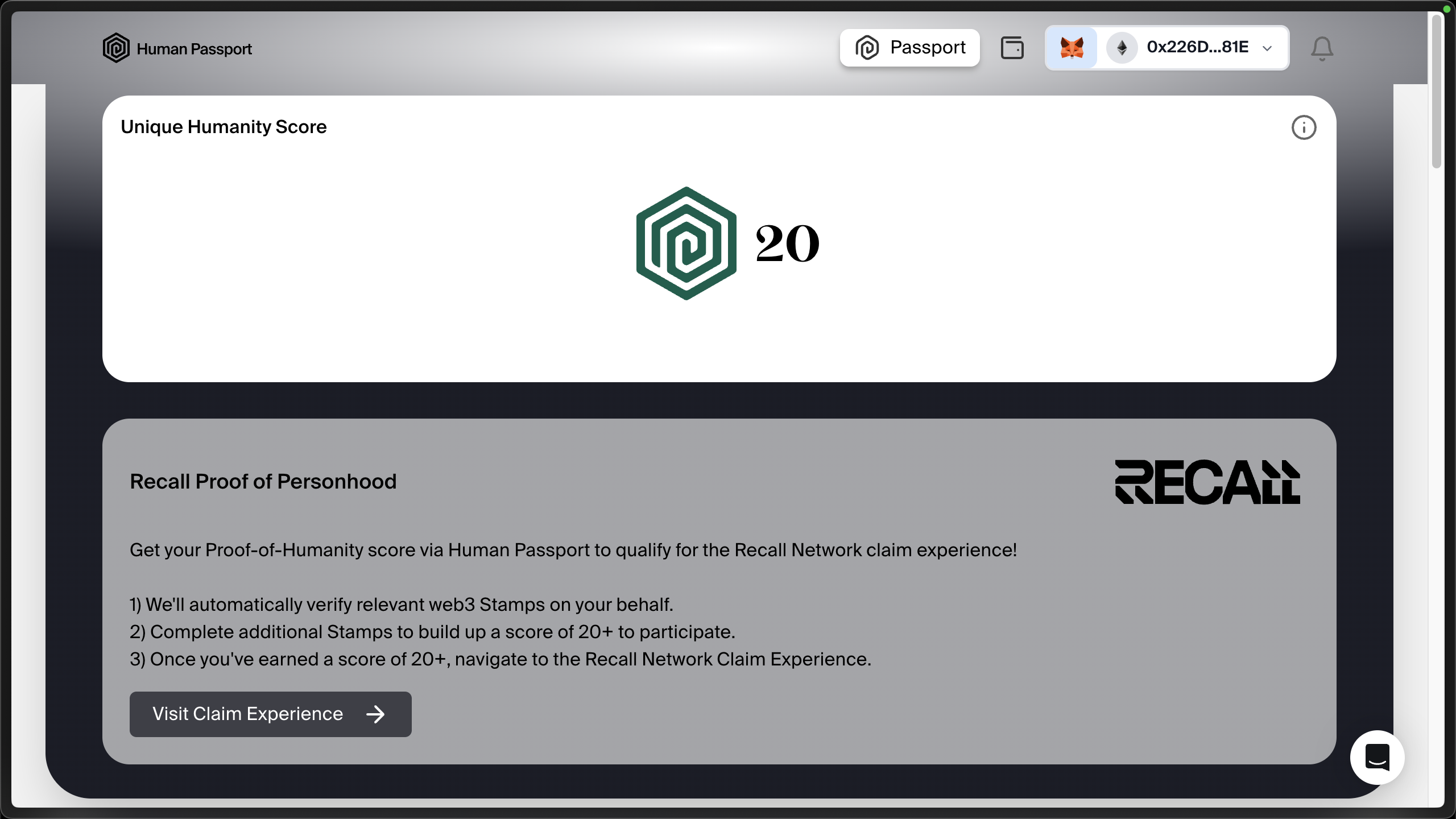This screenshot has width=1456, height=819.
Task: Click the Recall Proof of Personhood title
Action: click(263, 482)
